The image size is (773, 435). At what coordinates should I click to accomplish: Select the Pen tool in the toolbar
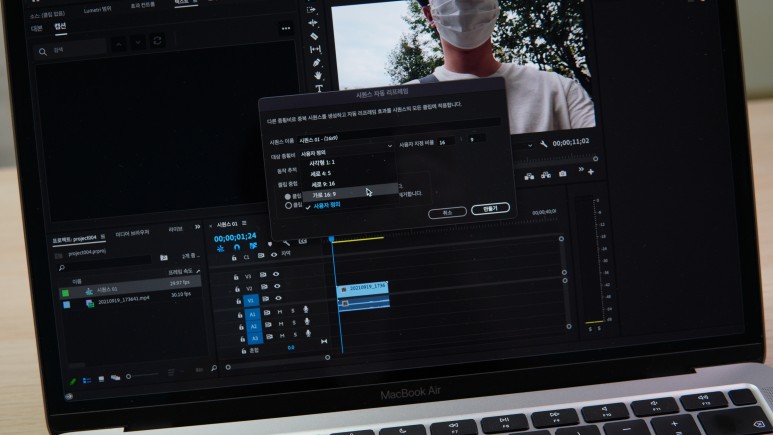pyautogui.click(x=316, y=63)
